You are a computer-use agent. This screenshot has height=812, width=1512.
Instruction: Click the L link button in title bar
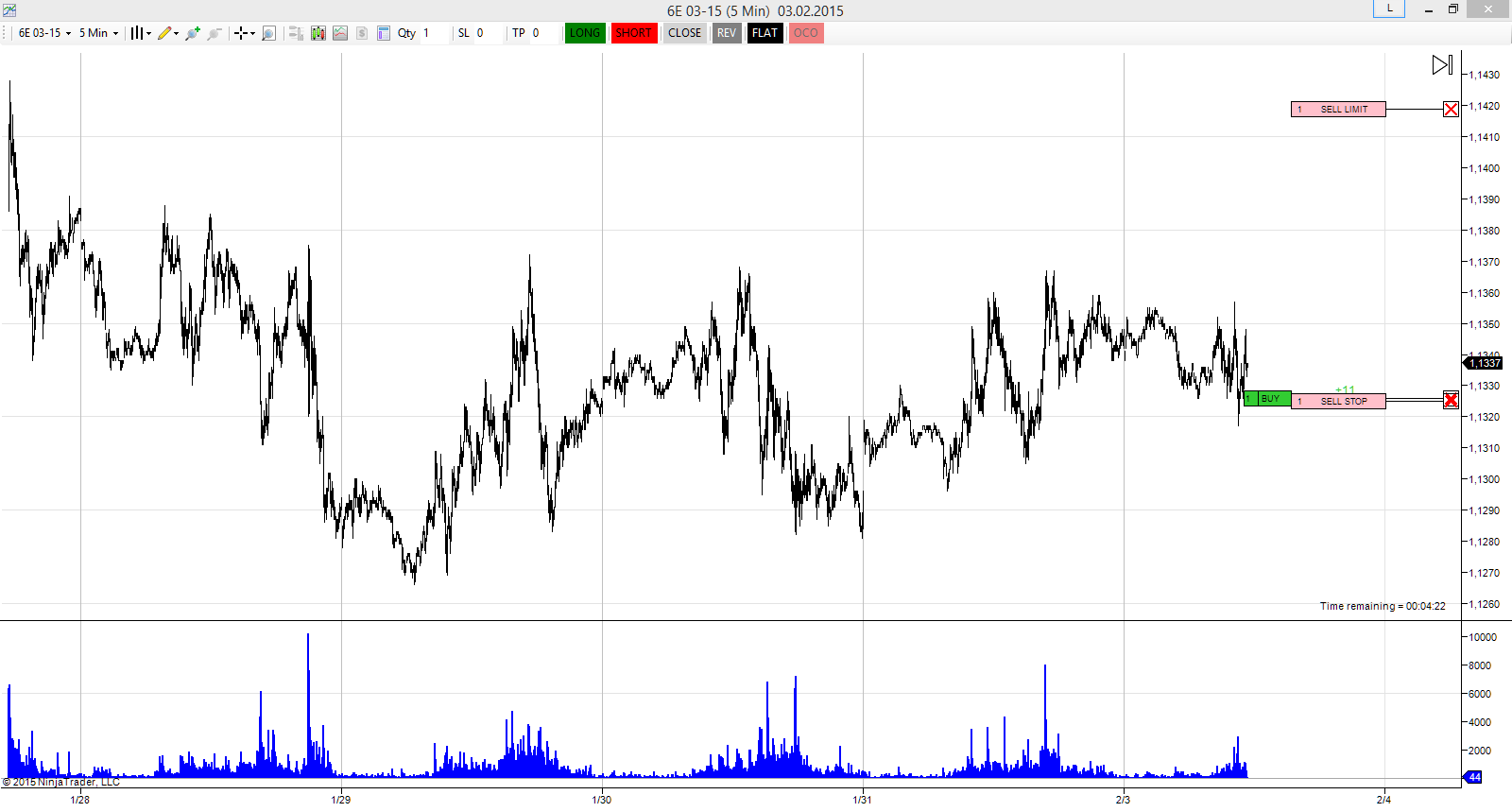(x=1389, y=9)
